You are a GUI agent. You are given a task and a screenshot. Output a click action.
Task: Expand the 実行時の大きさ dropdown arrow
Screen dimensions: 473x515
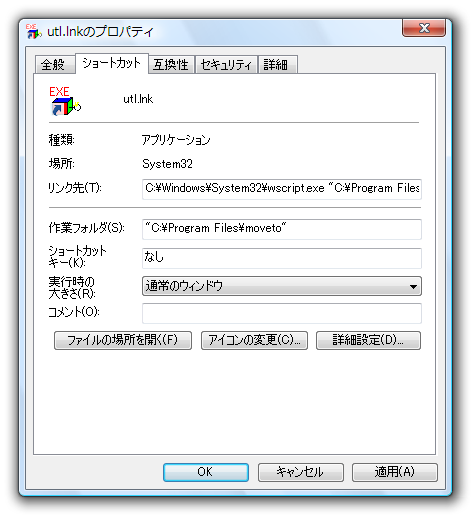point(413,286)
